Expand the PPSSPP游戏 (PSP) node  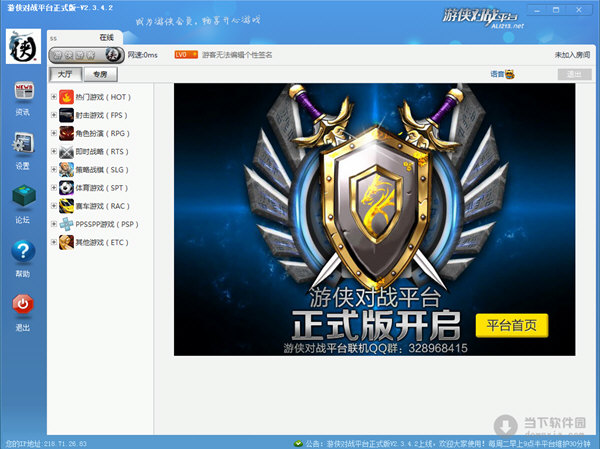[54, 224]
